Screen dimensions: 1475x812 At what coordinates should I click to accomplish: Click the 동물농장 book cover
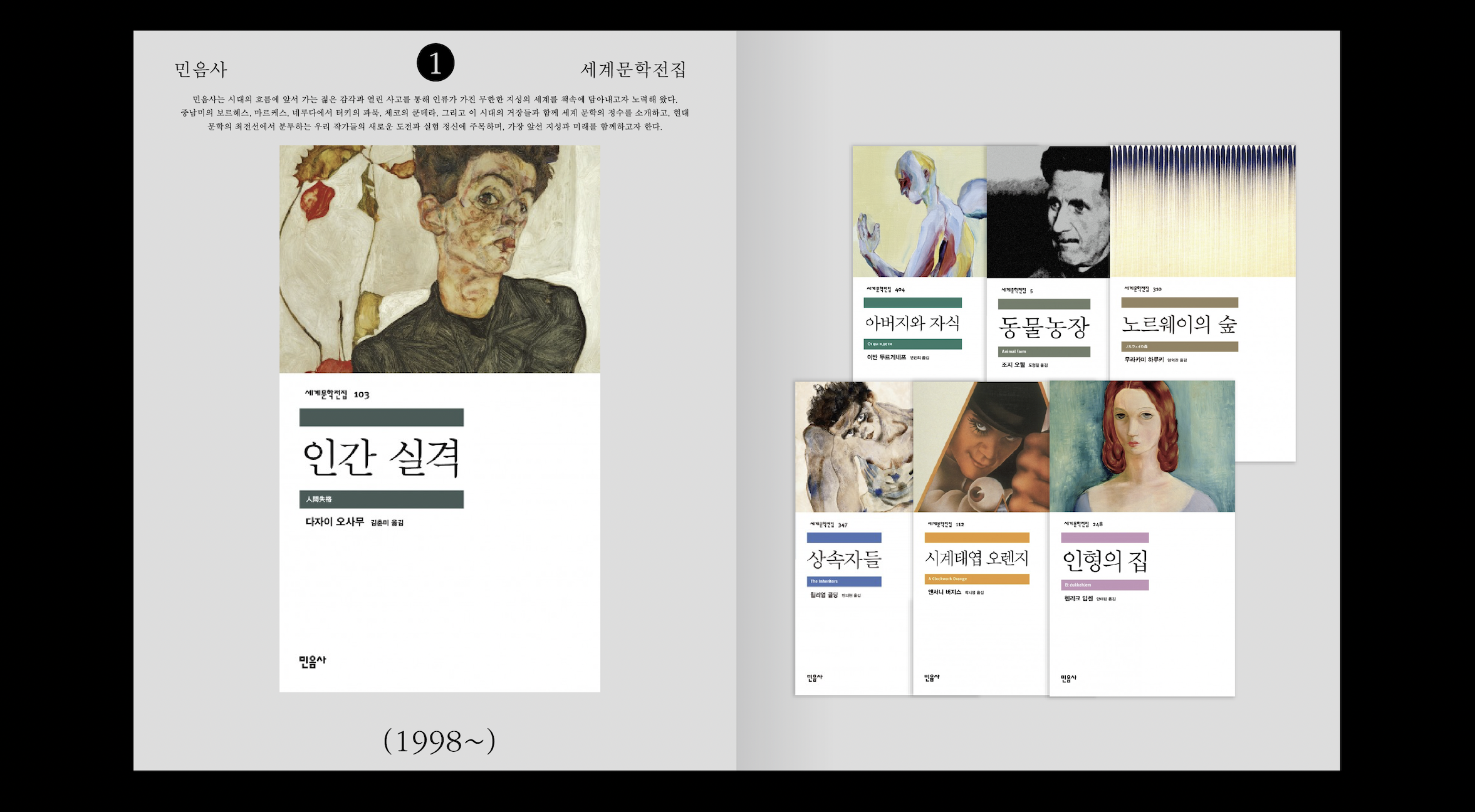pyautogui.click(x=1048, y=263)
